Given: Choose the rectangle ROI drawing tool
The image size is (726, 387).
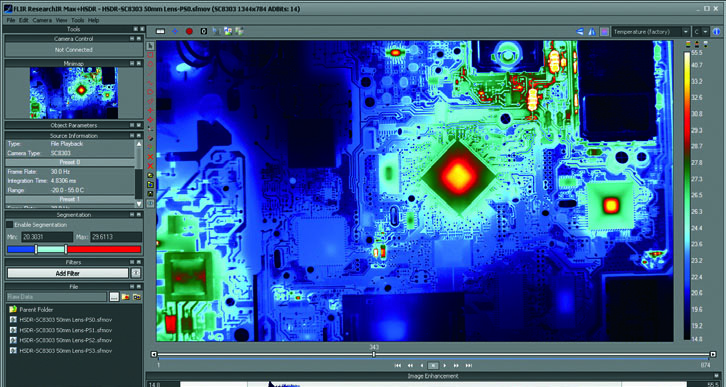Looking at the screenshot, I should (x=150, y=55).
